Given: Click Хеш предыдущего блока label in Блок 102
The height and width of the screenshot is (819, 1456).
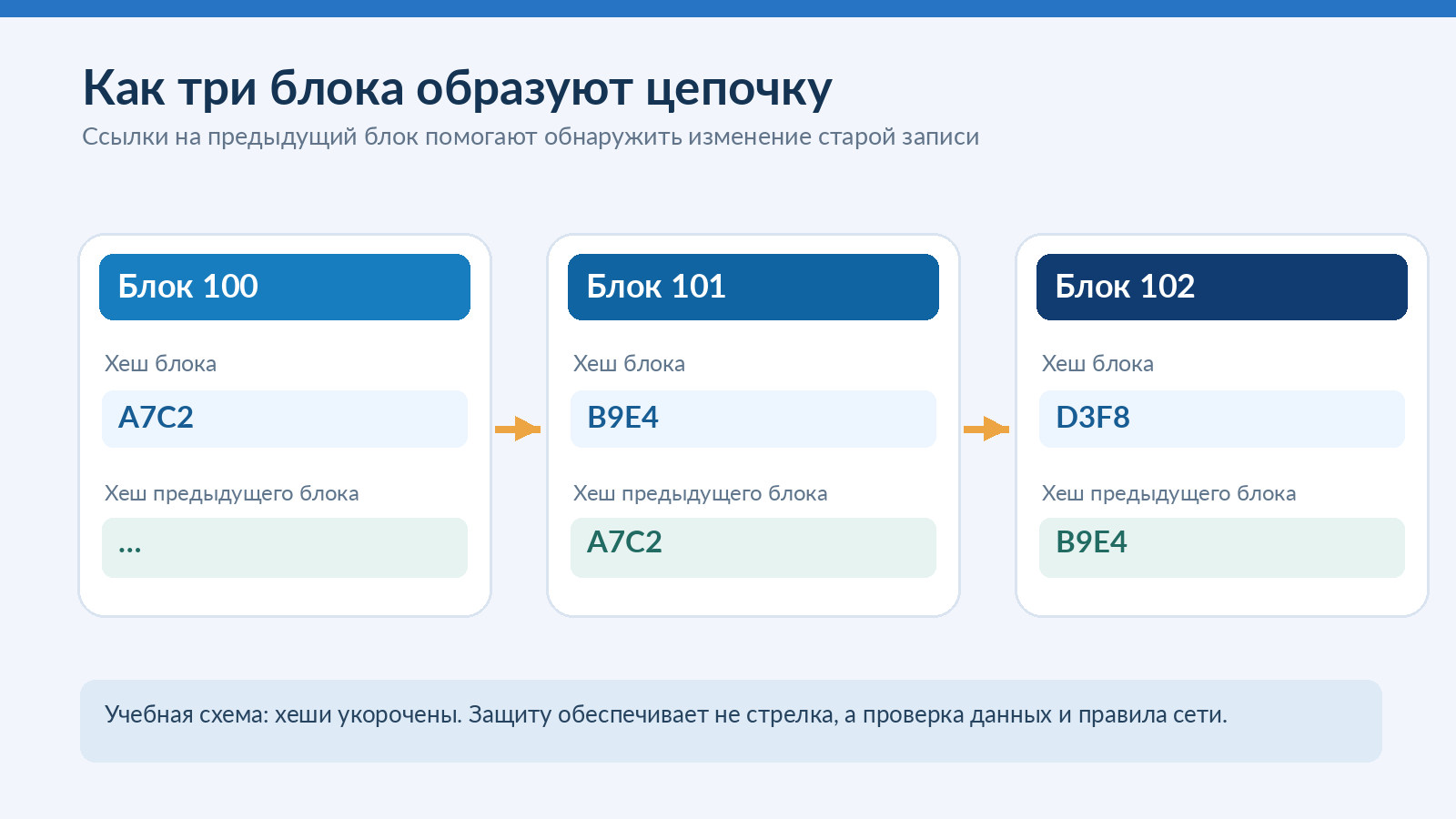Looking at the screenshot, I should click(x=1168, y=494).
